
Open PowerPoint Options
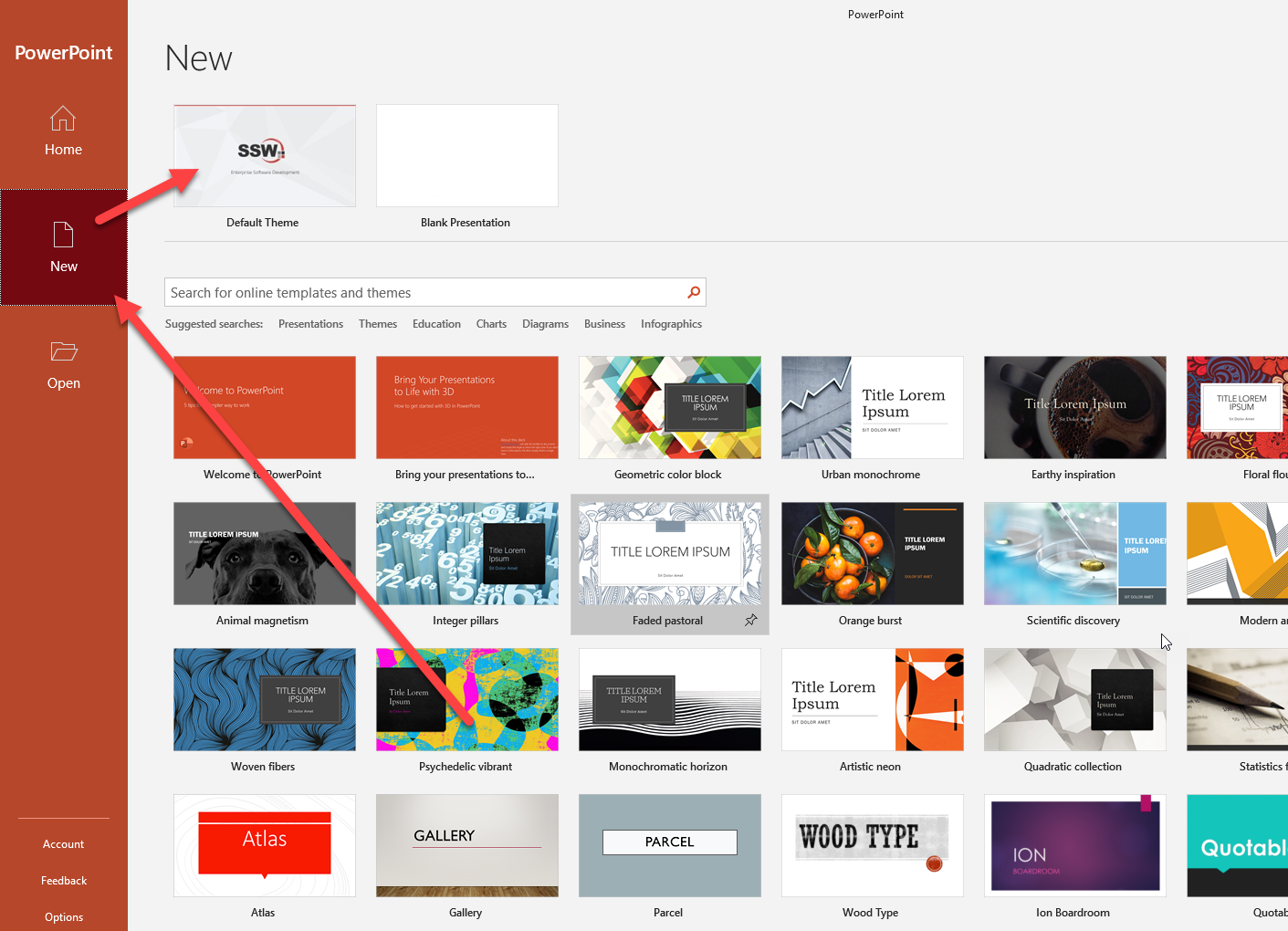point(63,917)
